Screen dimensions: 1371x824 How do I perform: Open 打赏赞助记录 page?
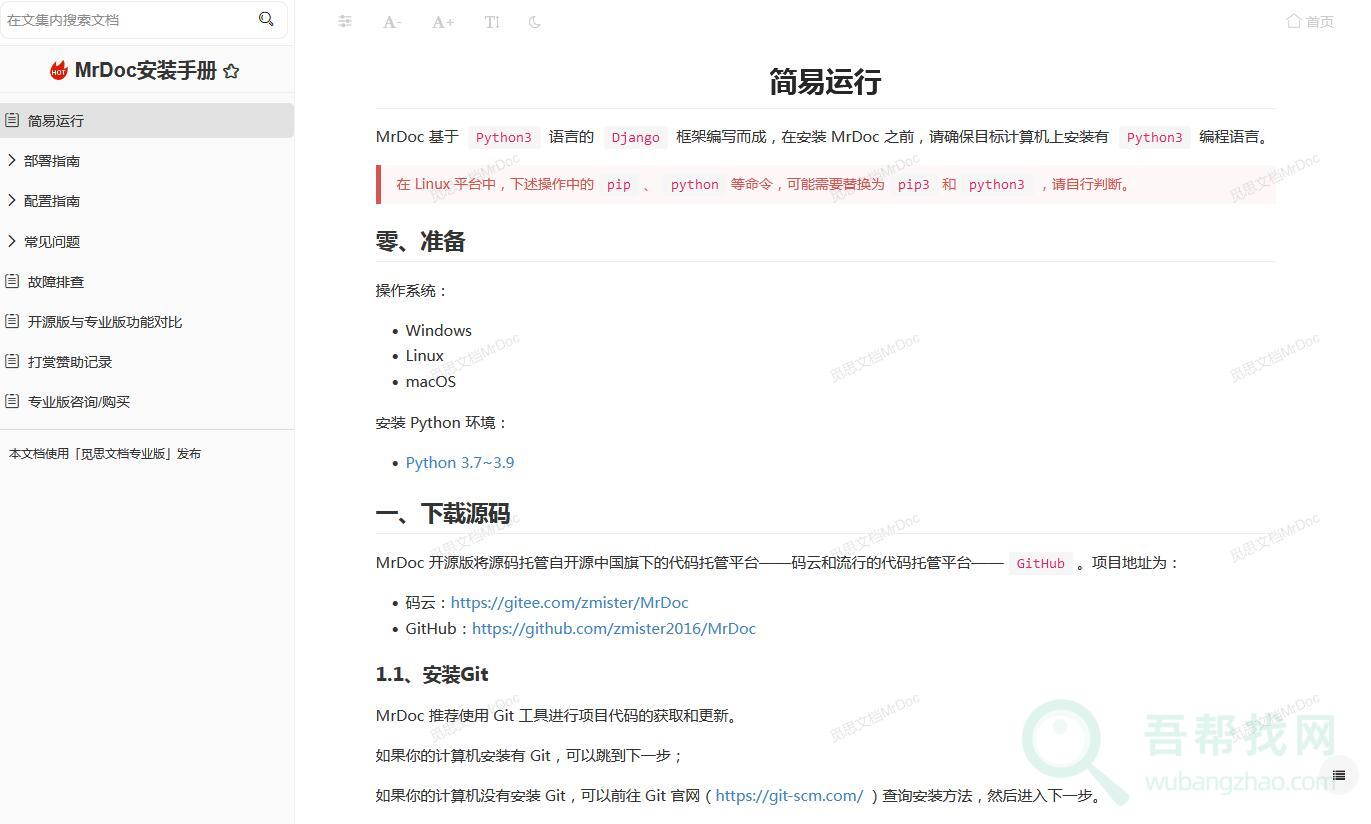tap(70, 362)
